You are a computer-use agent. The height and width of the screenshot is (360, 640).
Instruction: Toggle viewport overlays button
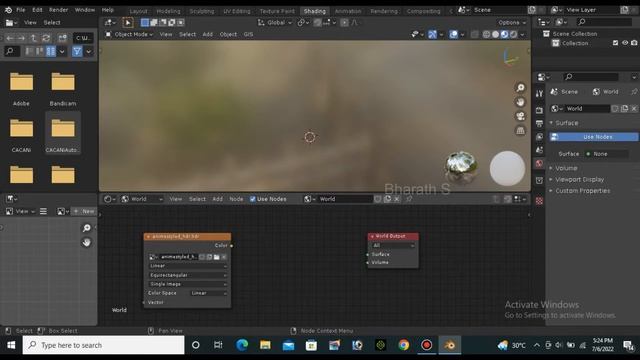tap(453, 34)
